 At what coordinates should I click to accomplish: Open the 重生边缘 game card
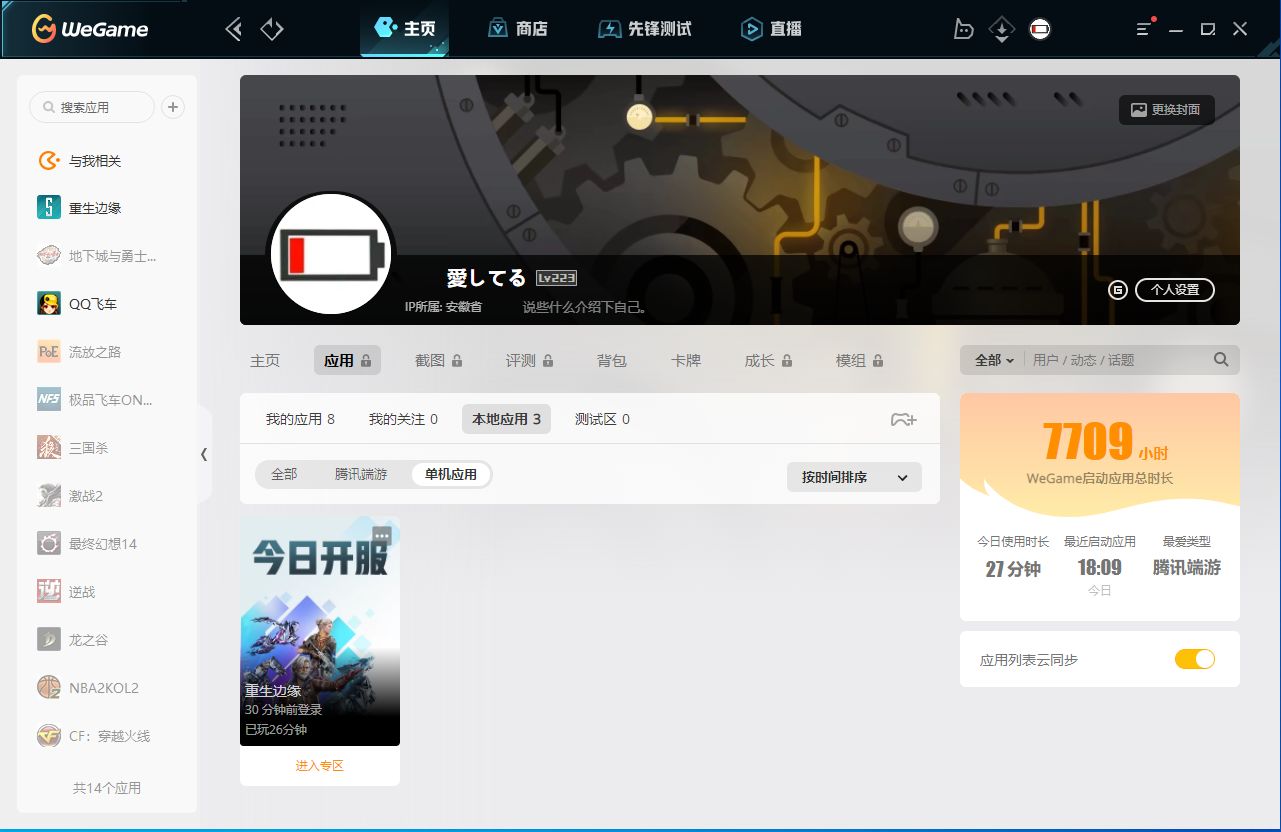coord(320,631)
